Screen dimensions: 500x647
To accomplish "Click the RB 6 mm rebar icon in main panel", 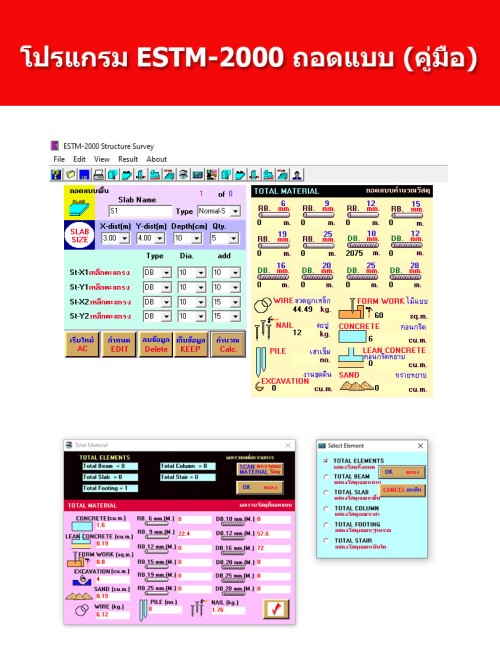I will click(x=274, y=215).
